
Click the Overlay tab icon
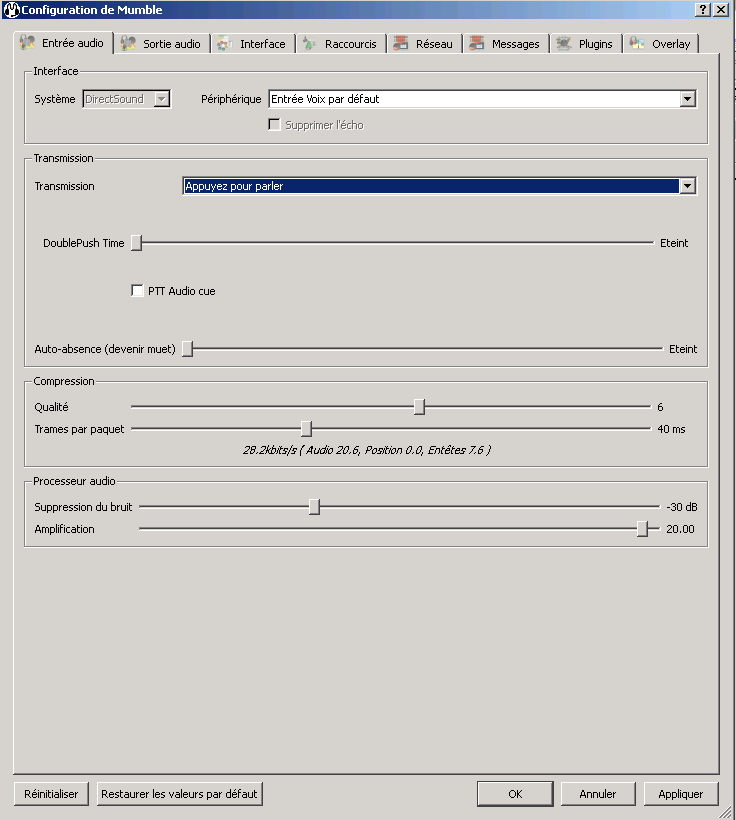point(637,43)
